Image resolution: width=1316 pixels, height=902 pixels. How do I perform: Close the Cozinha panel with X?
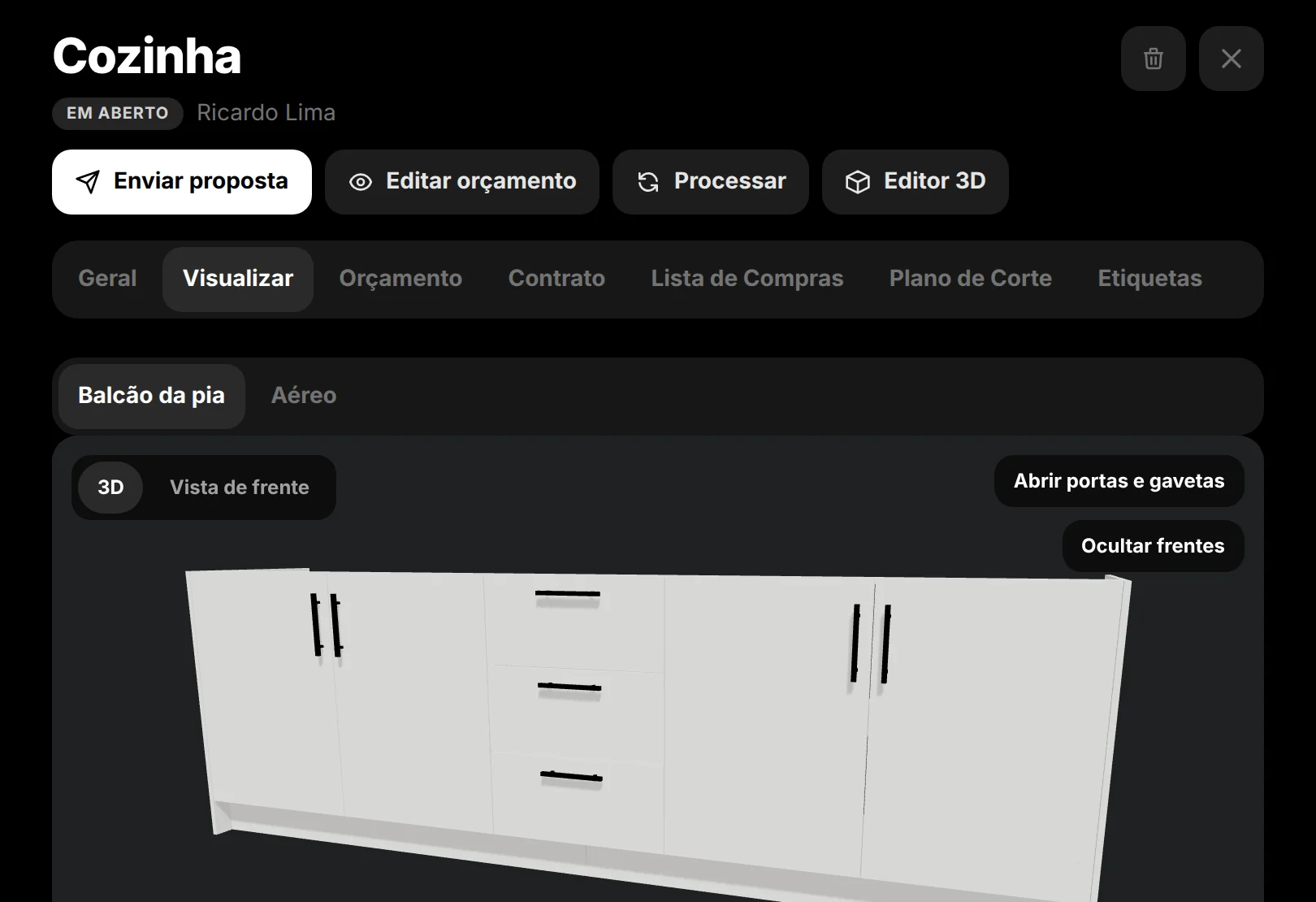(1231, 59)
